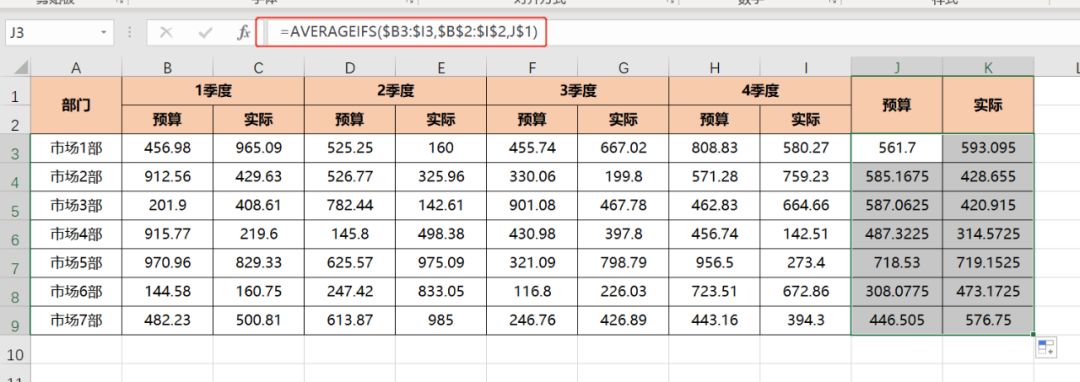Click cell with value 561.7
This screenshot has height=382, width=1080.
[x=897, y=147]
